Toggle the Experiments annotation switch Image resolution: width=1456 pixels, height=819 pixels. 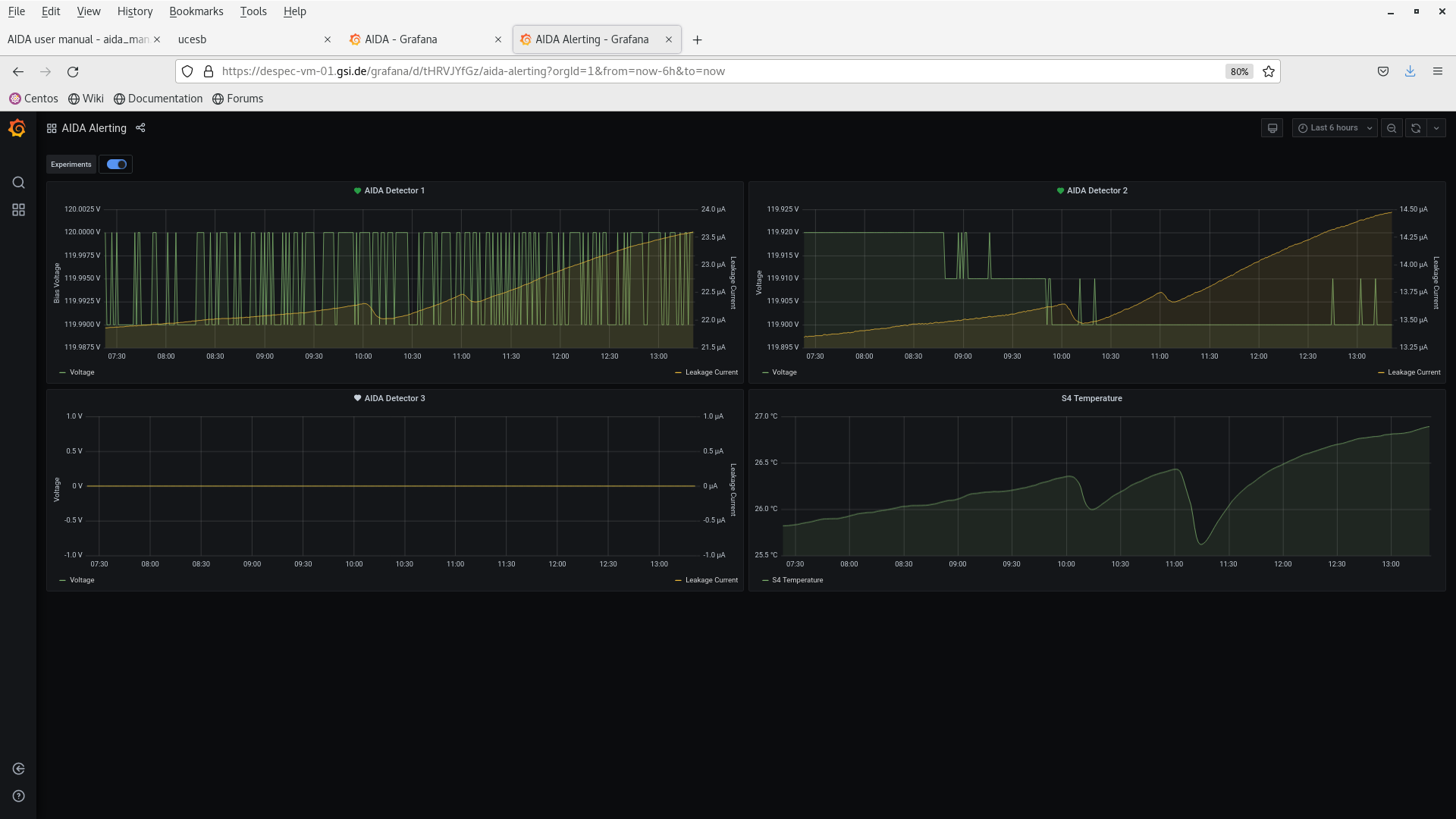click(x=116, y=165)
